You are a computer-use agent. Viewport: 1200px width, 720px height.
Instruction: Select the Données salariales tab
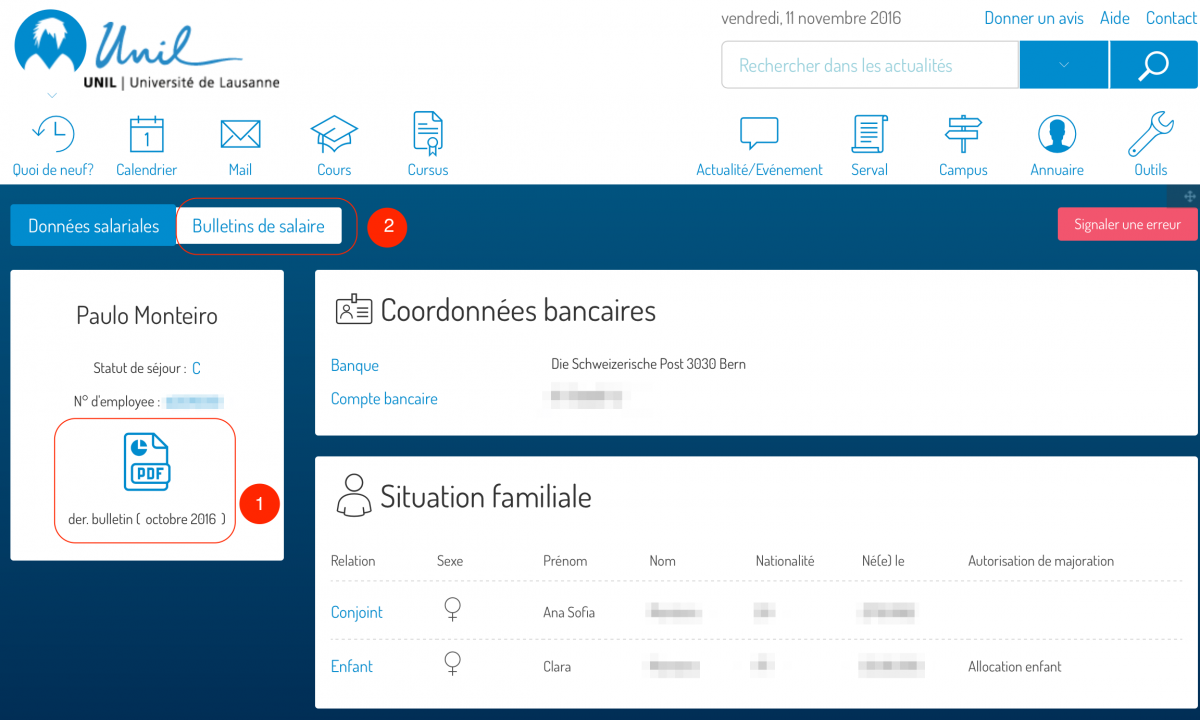pos(93,226)
